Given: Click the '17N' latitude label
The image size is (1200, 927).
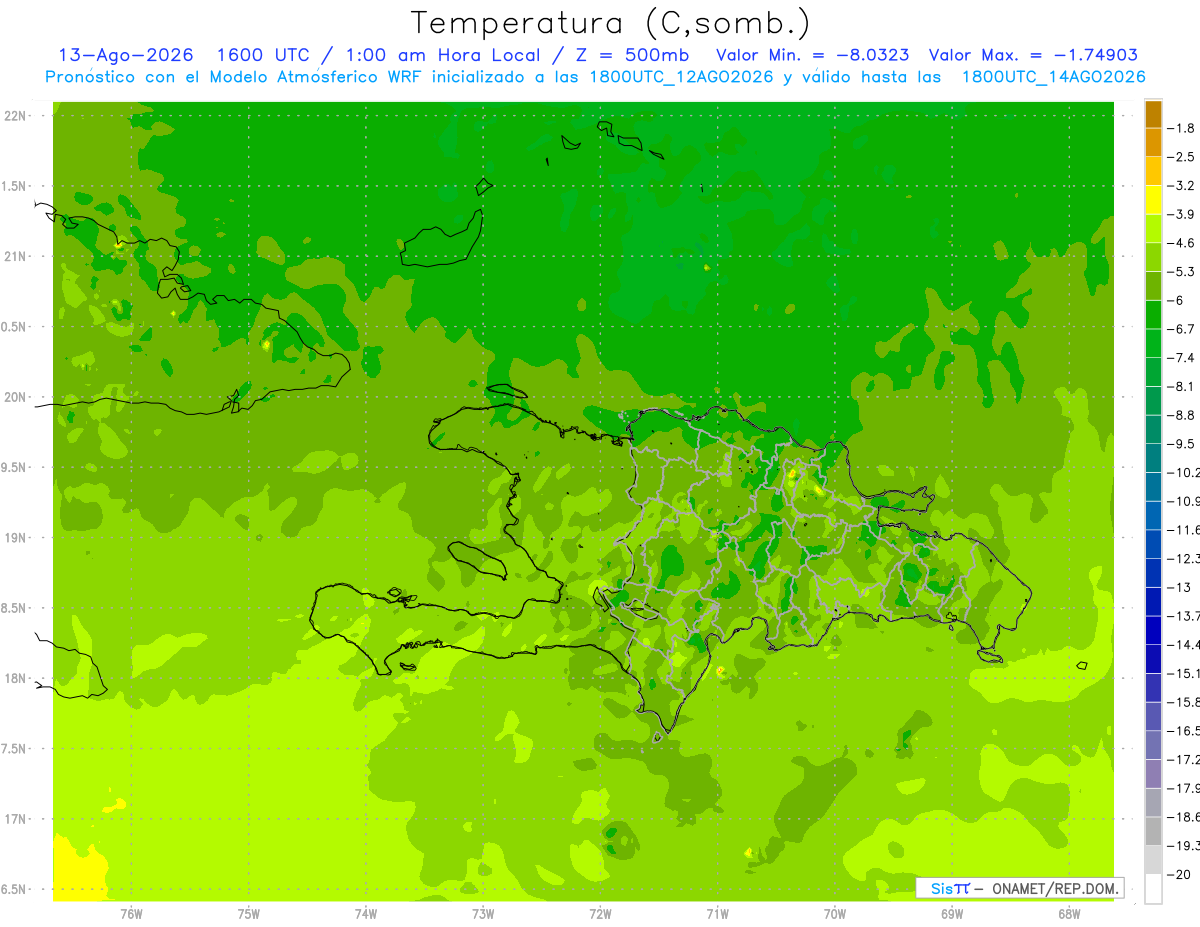Looking at the screenshot, I should pos(17,820).
